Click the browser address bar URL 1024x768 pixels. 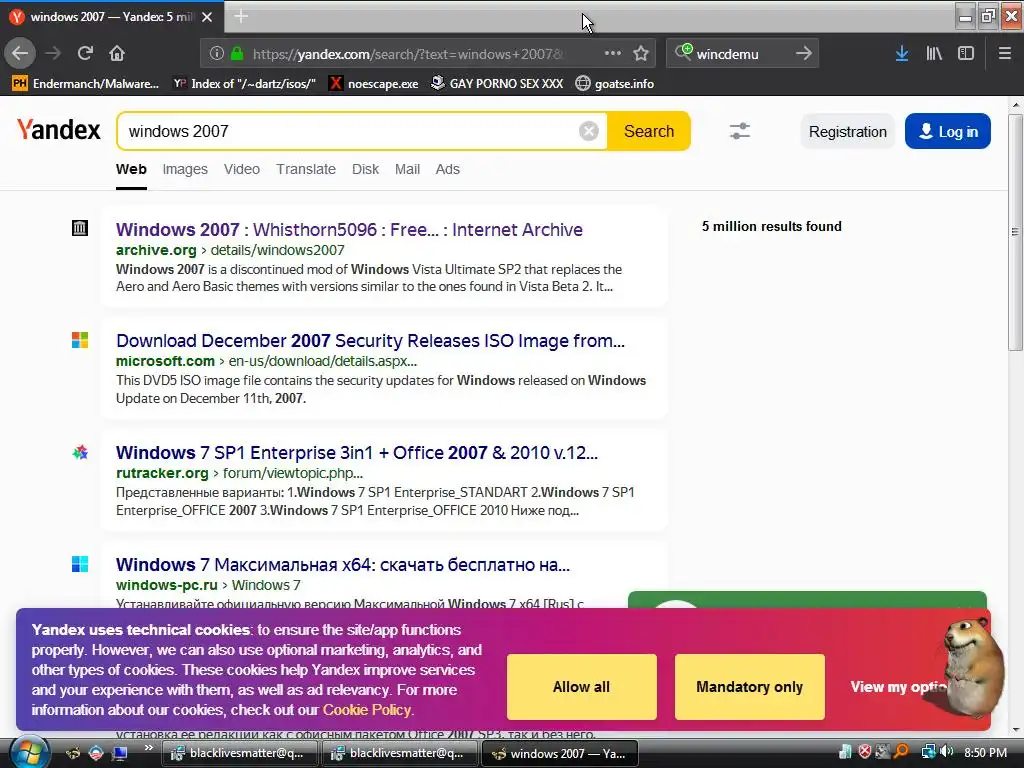(408, 54)
